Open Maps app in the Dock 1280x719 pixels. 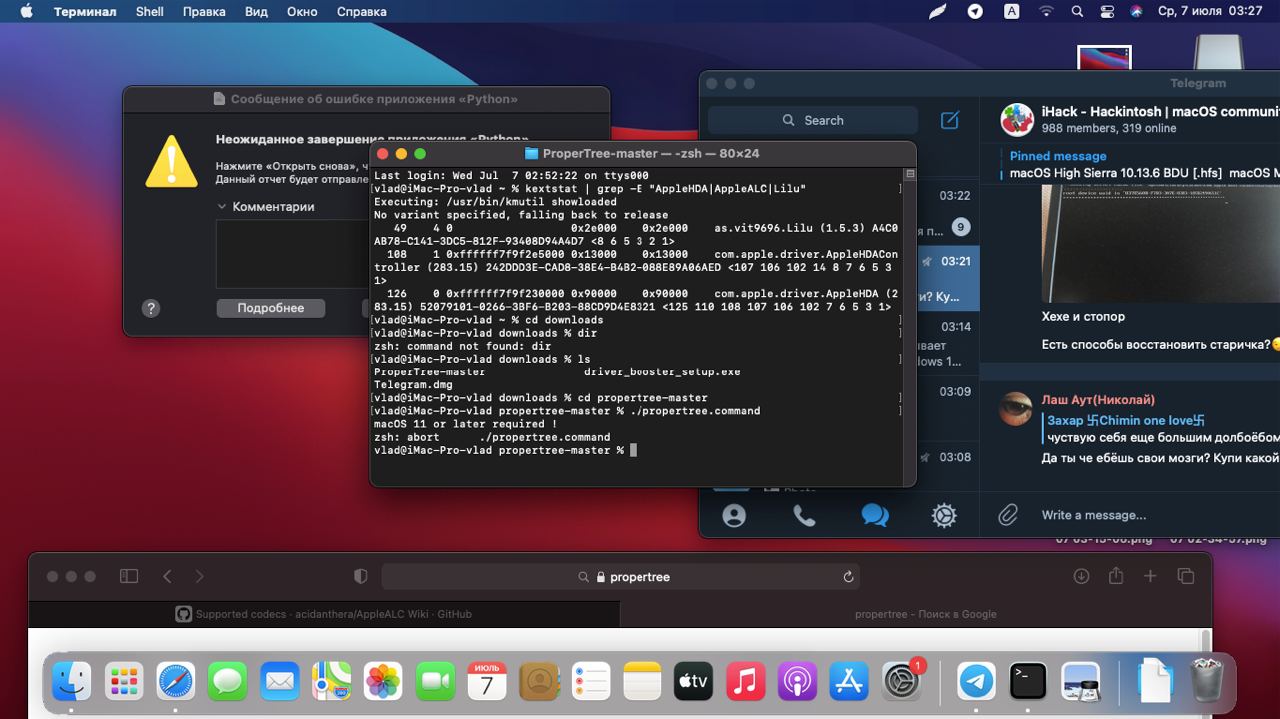coord(331,682)
